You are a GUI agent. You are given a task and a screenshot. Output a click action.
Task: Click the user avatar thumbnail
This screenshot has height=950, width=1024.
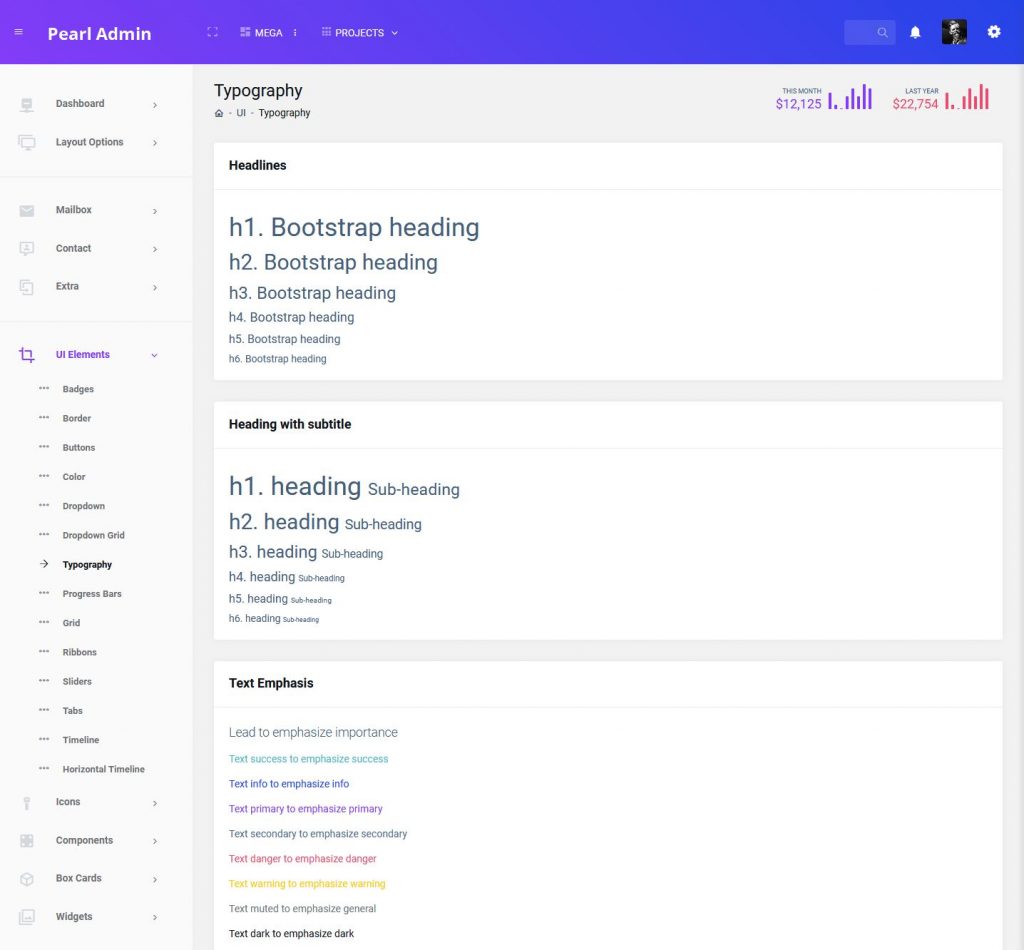(x=954, y=31)
